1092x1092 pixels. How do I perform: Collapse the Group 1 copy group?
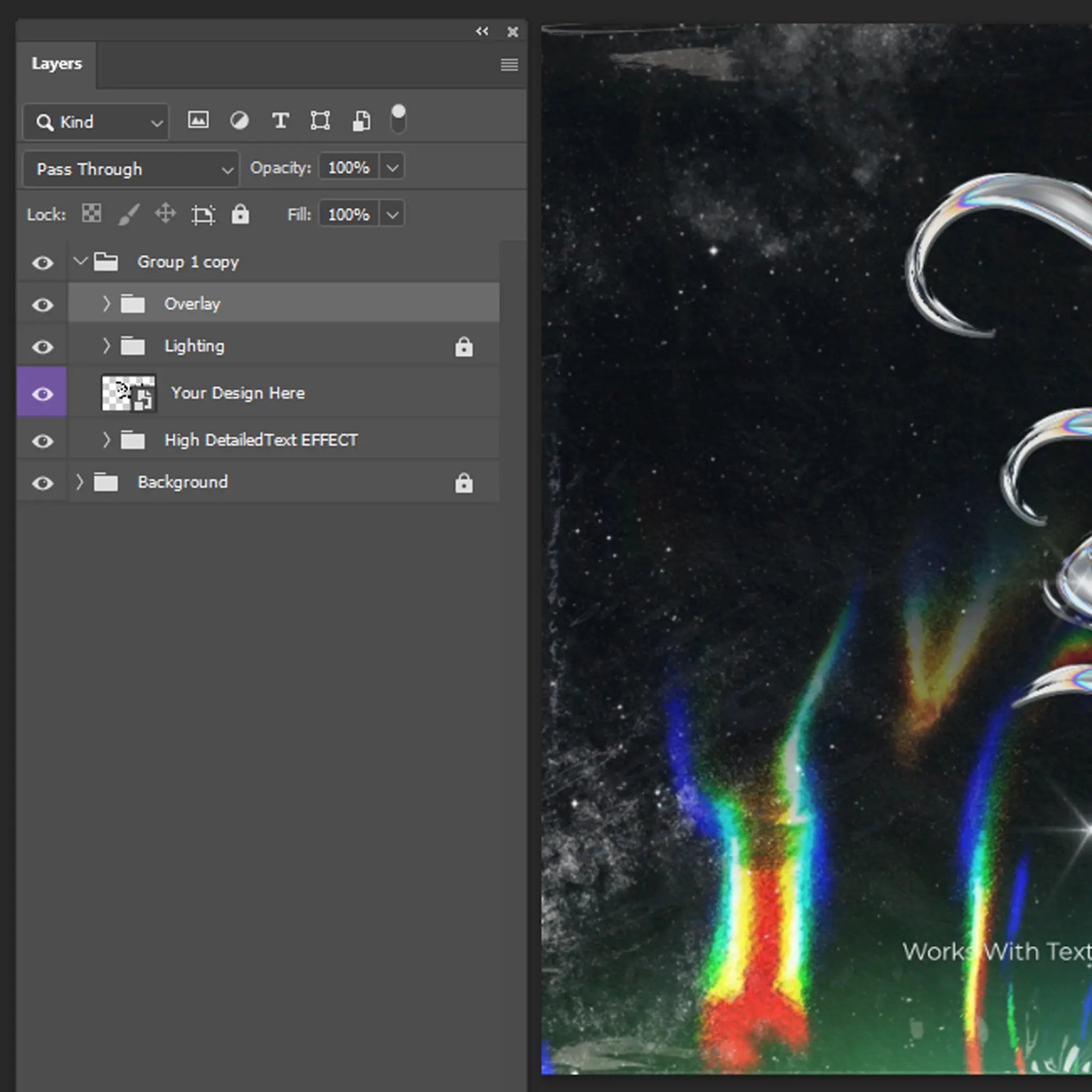click(80, 260)
